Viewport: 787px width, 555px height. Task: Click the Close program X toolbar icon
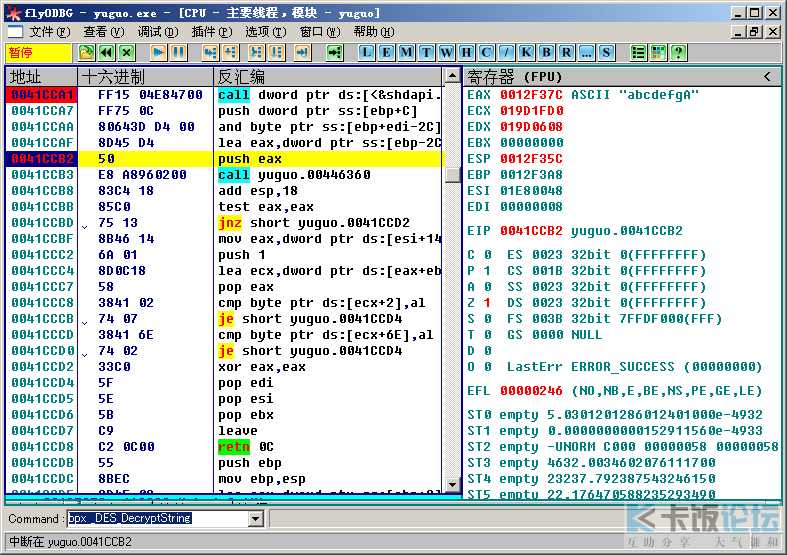click(127, 52)
